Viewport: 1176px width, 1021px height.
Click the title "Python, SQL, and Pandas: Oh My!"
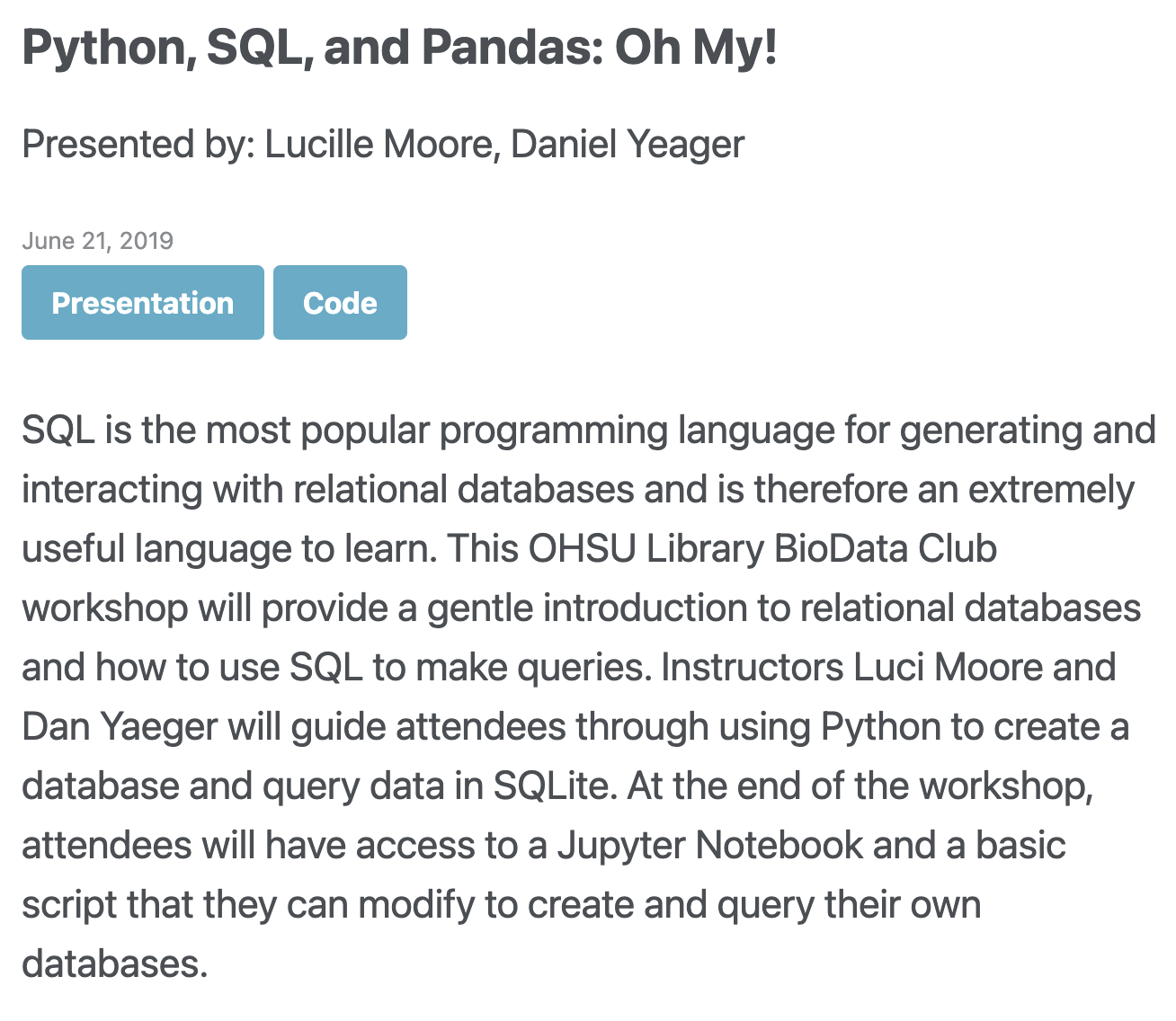(399, 49)
